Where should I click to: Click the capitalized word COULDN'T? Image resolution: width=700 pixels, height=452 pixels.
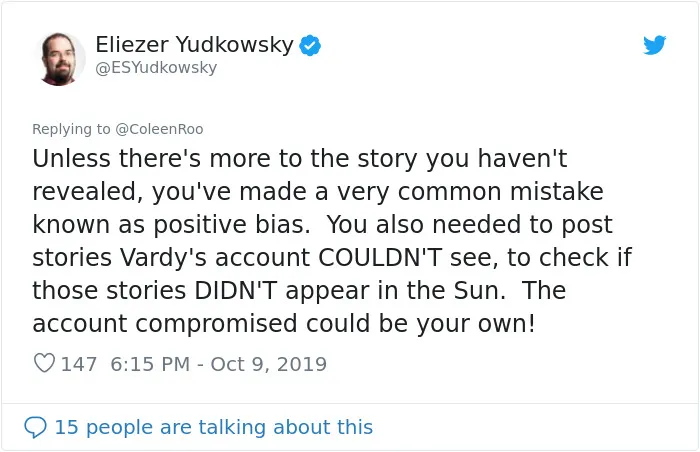[380, 257]
